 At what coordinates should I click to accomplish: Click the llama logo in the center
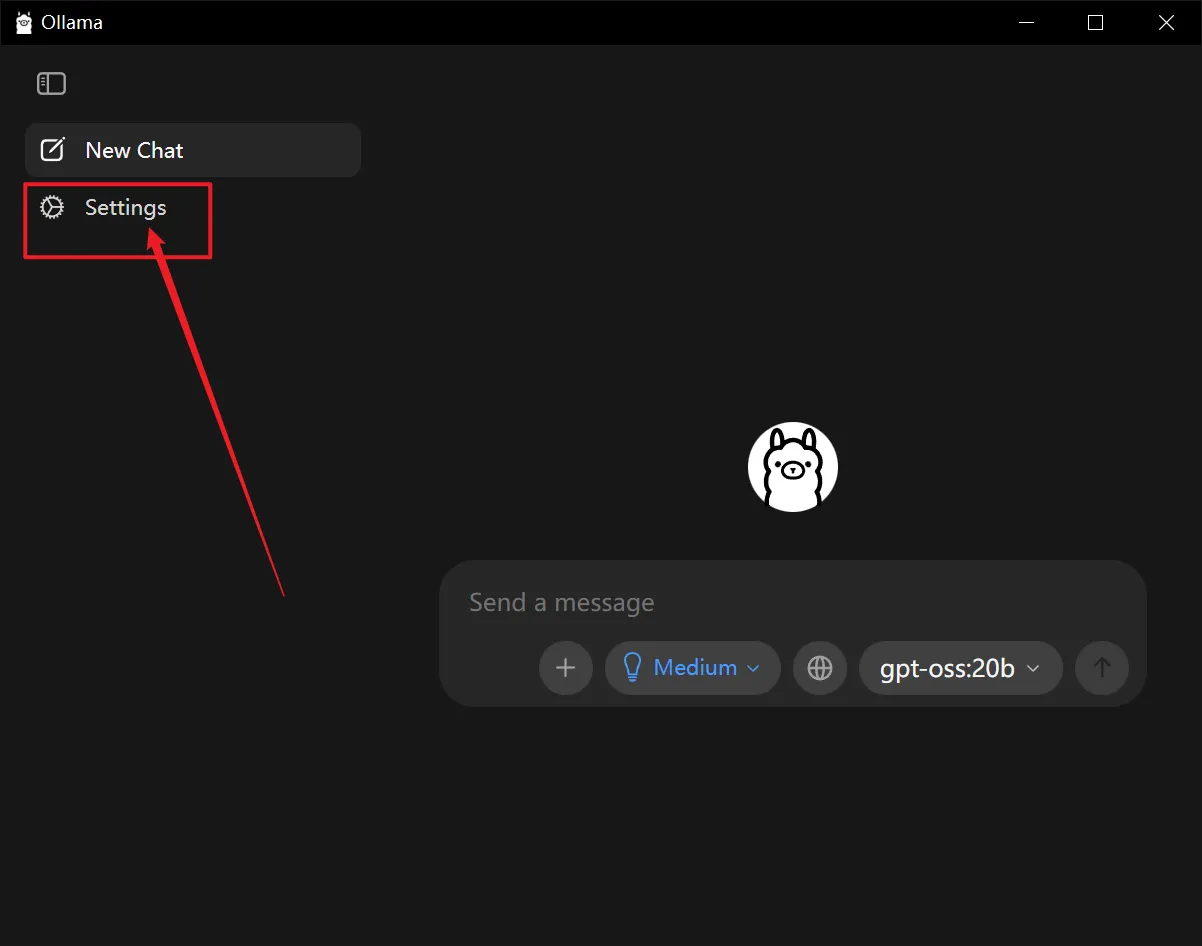pos(793,467)
